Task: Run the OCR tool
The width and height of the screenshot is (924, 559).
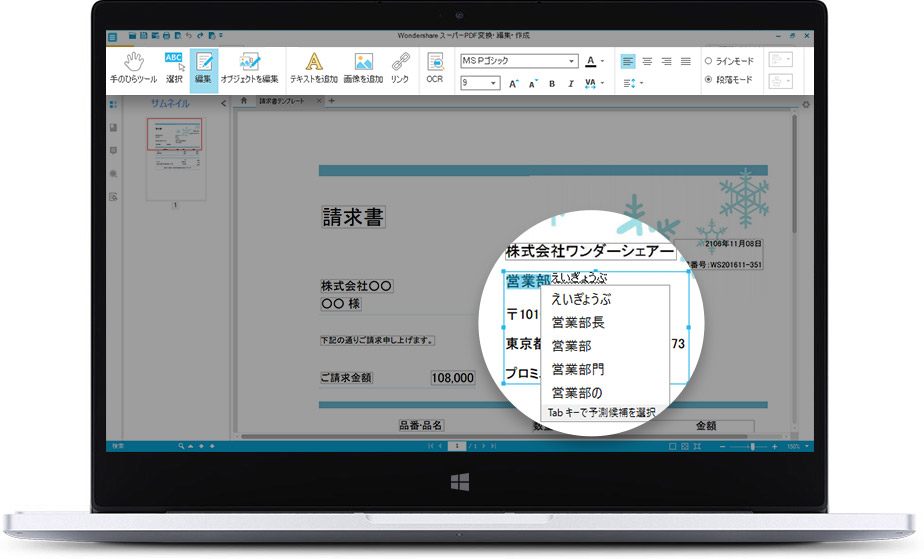Action: 435,68
